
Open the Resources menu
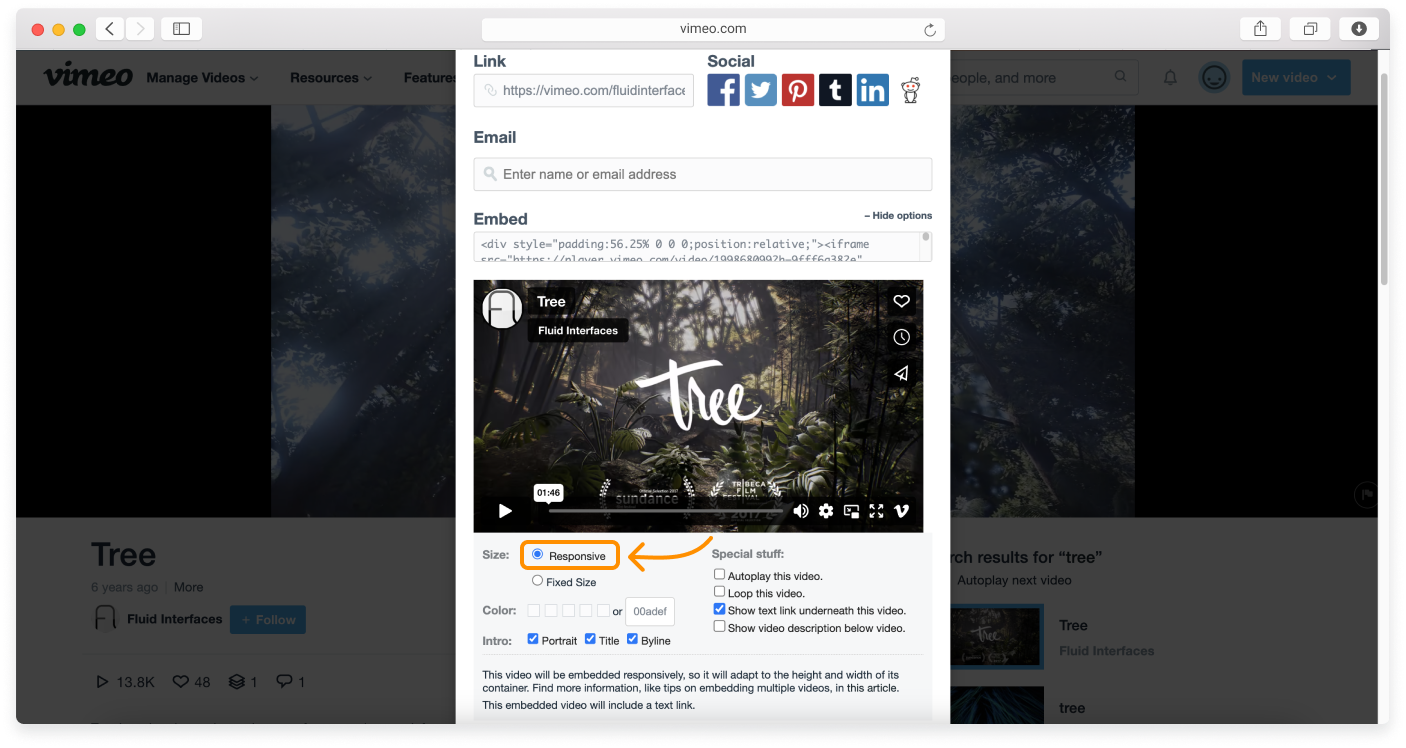[x=330, y=77]
